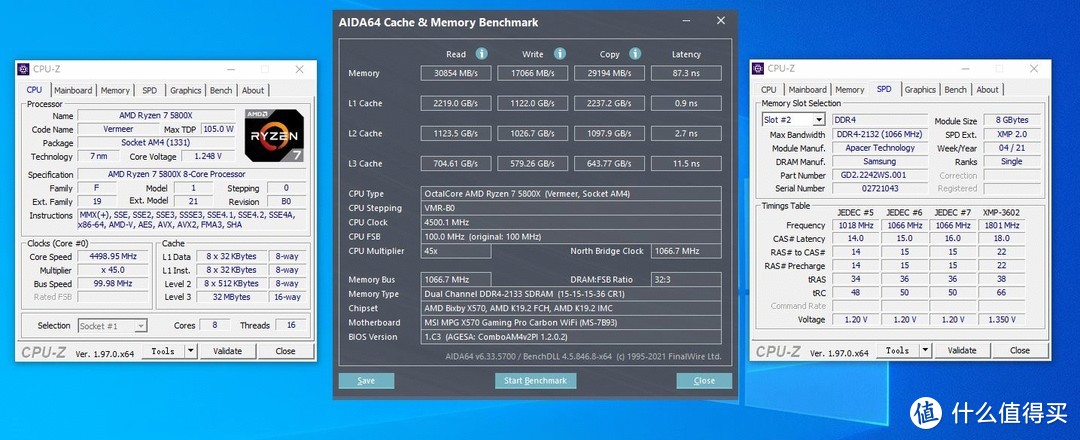Click the info icon beside Copy column
Viewport: 1080px width, 440px height.
point(633,54)
